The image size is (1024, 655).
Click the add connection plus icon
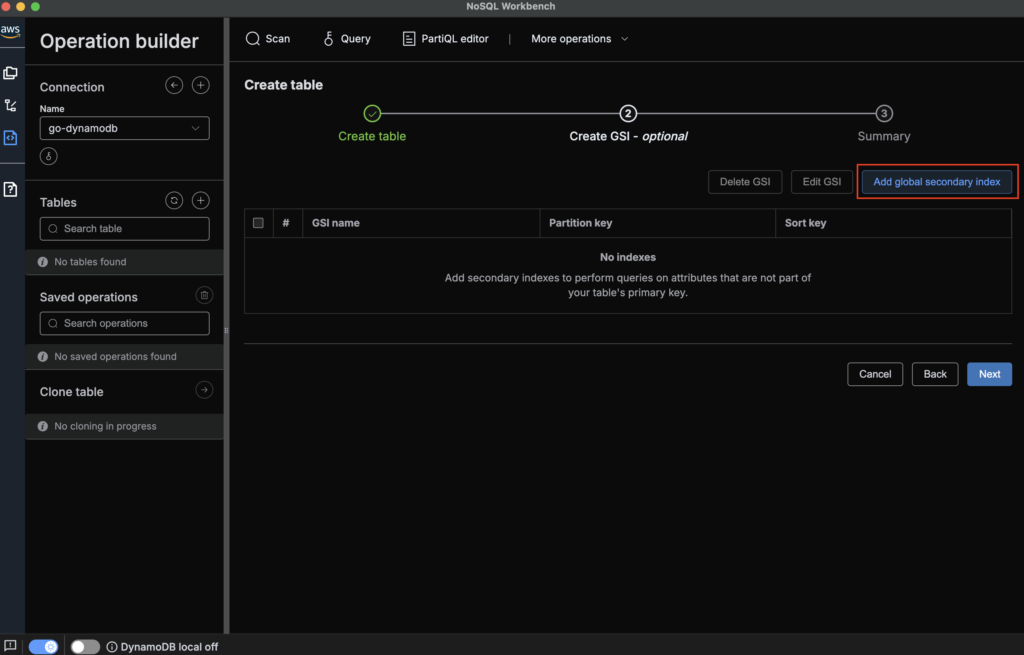[200, 86]
